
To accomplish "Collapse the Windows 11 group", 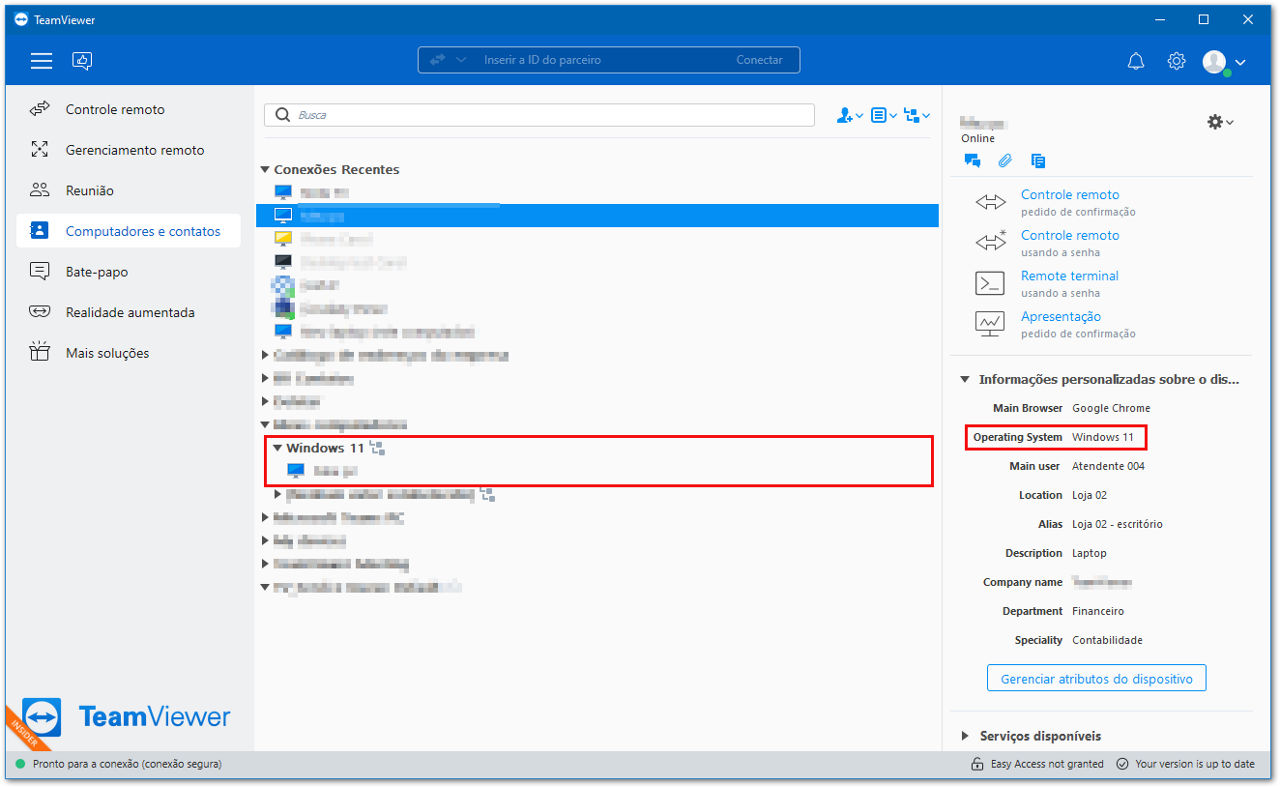I will pos(278,448).
